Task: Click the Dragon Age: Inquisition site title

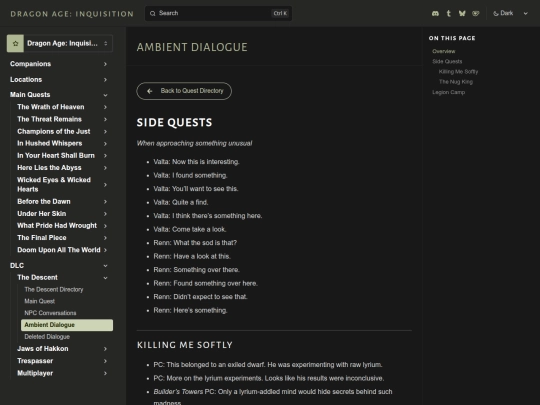Action: point(72,14)
